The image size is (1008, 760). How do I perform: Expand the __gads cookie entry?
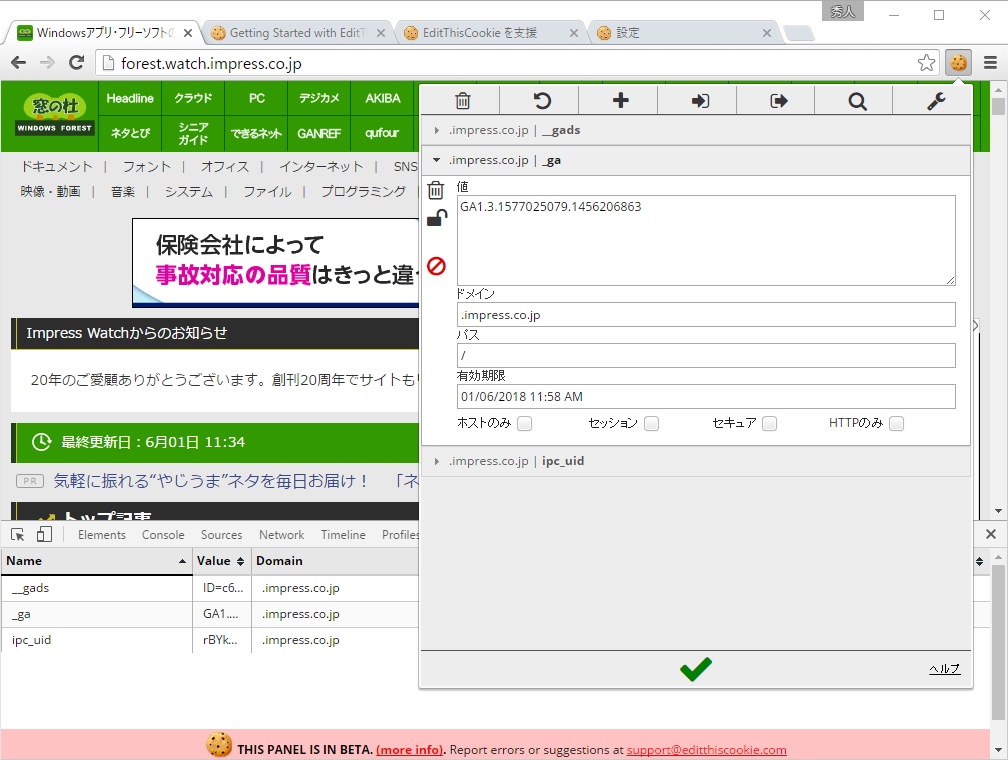tap(696, 130)
